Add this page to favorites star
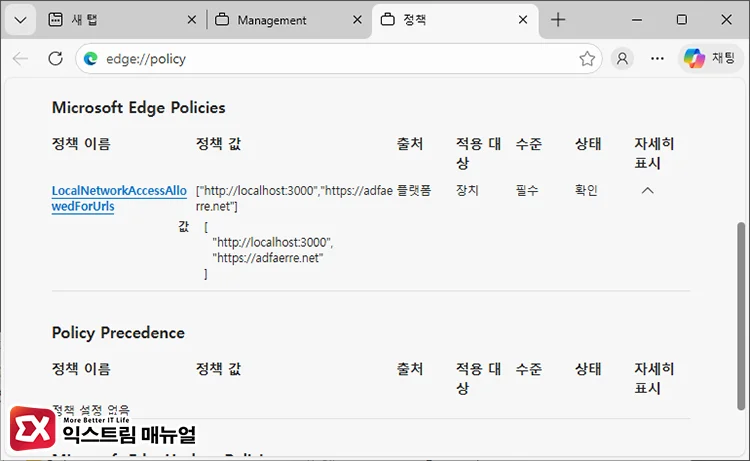Viewport: 750px width, 461px height. coord(587,59)
